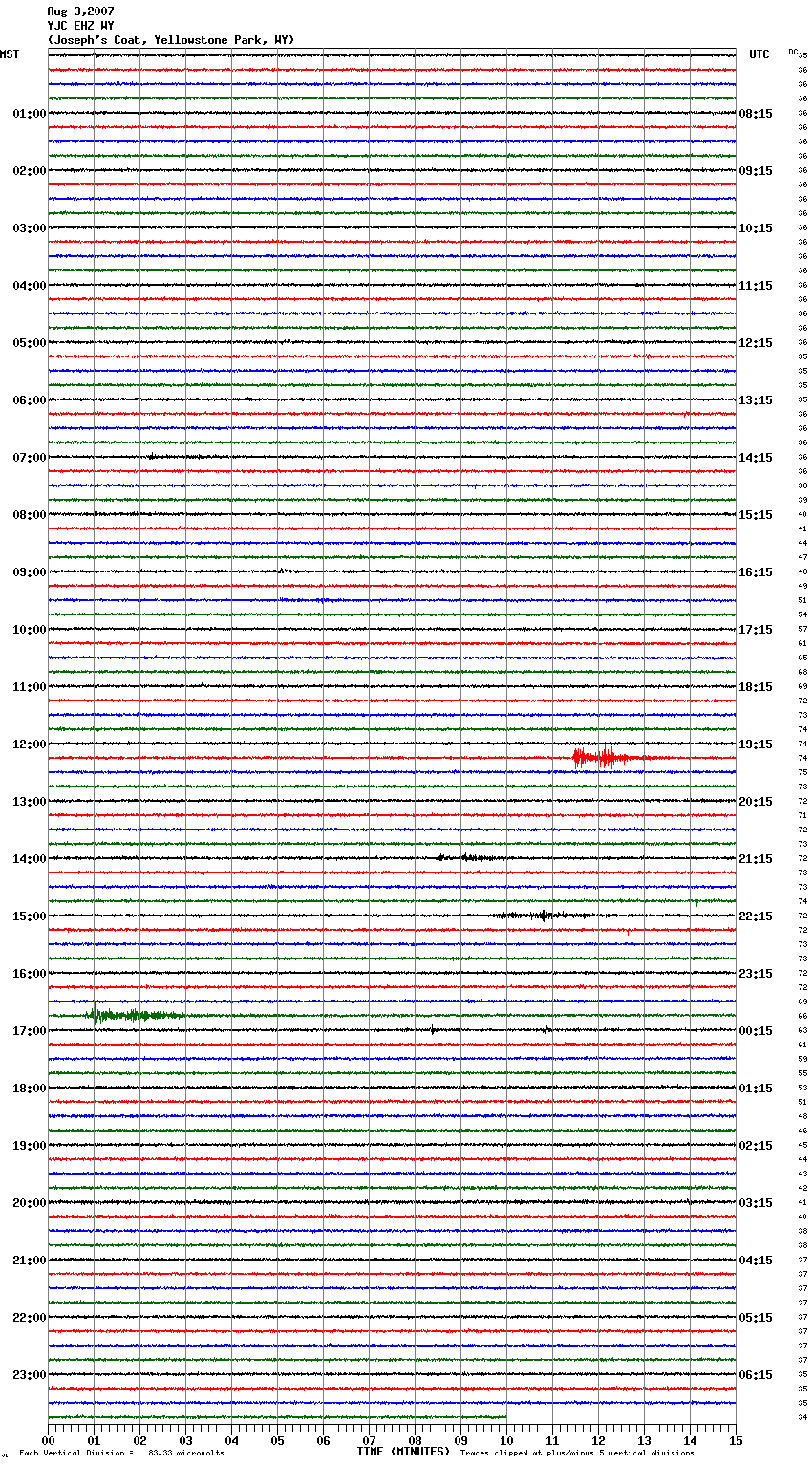Select the 14:00 MST hour label
The width and height of the screenshot is (812, 1466).
click(x=30, y=859)
